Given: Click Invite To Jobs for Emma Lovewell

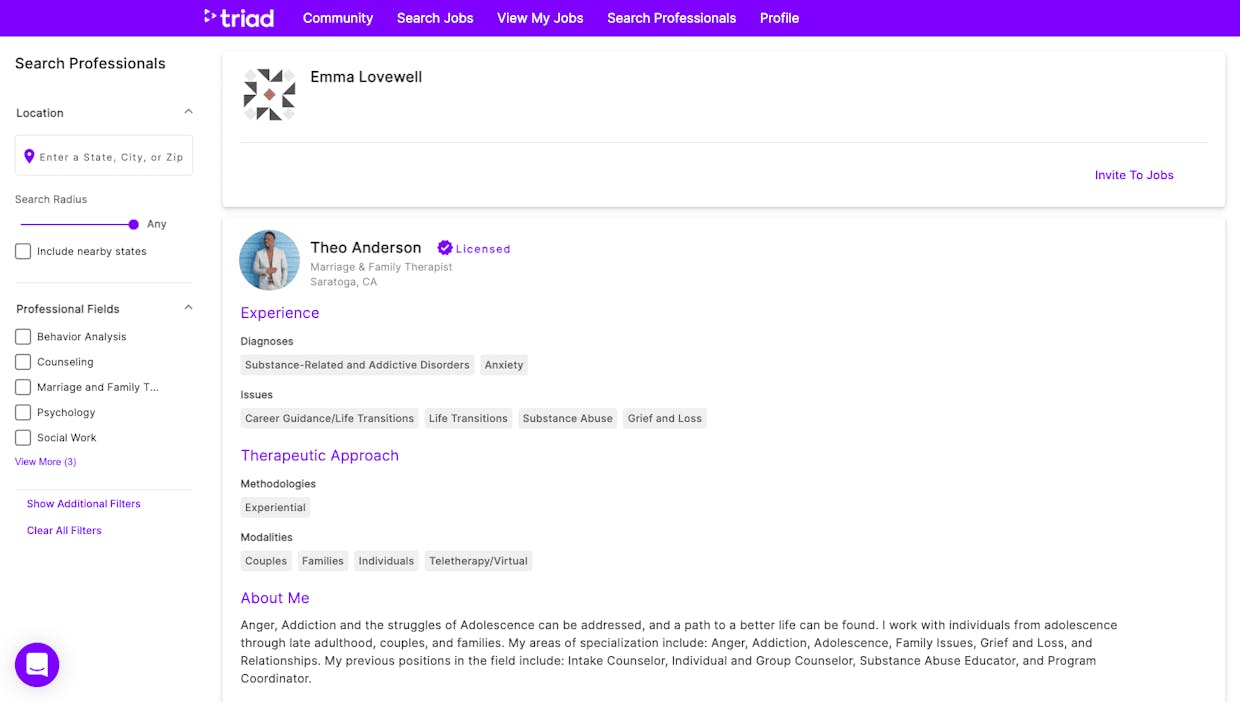Looking at the screenshot, I should 1134,175.
